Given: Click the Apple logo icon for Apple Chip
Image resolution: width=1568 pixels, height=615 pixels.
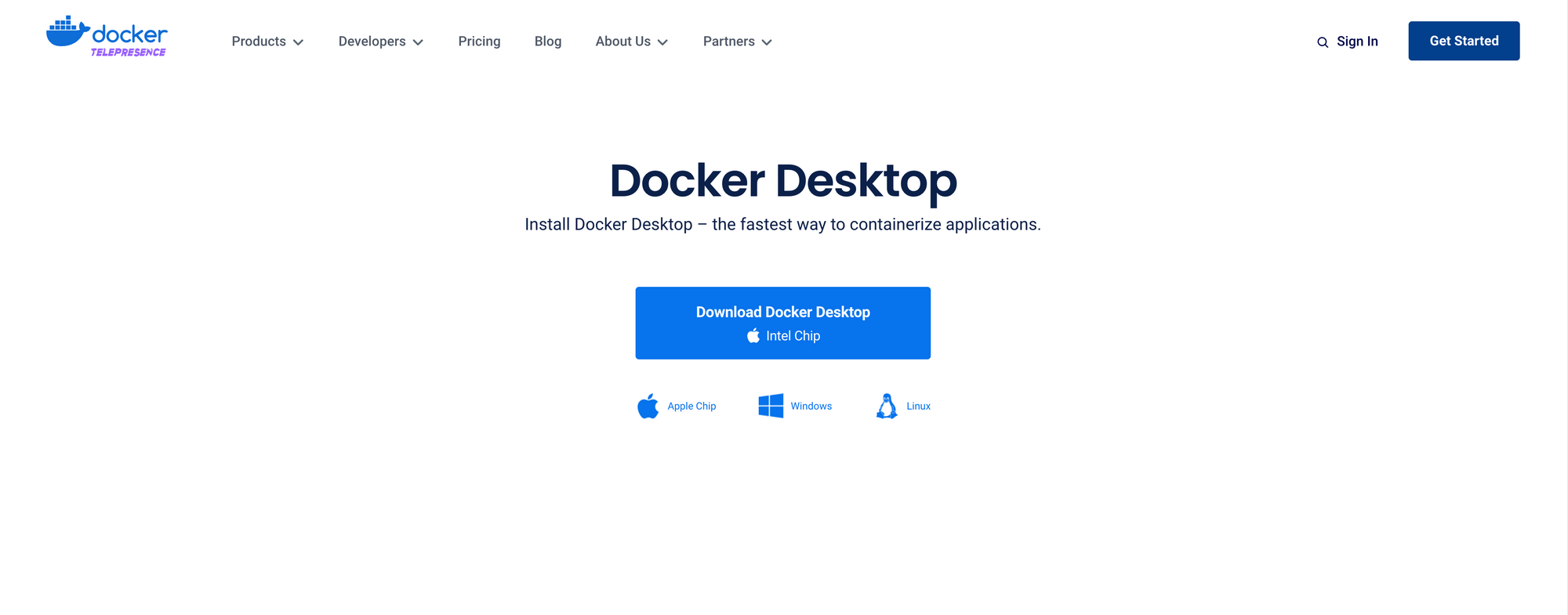Looking at the screenshot, I should click(x=648, y=407).
